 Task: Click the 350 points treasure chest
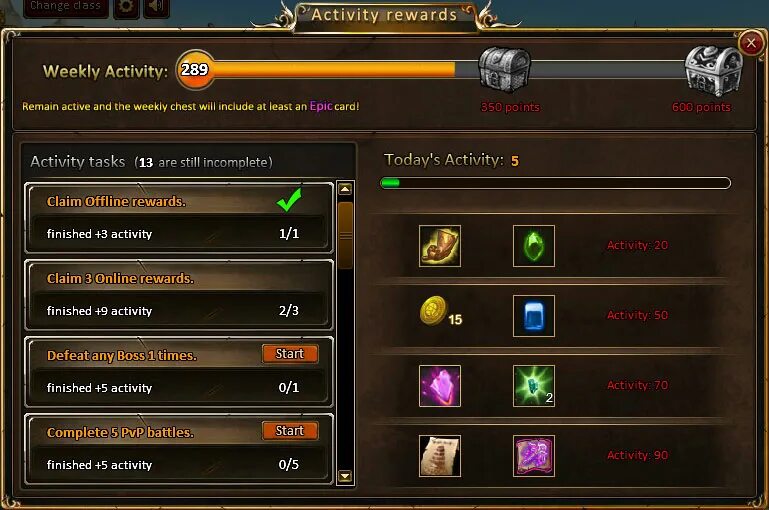coord(505,70)
